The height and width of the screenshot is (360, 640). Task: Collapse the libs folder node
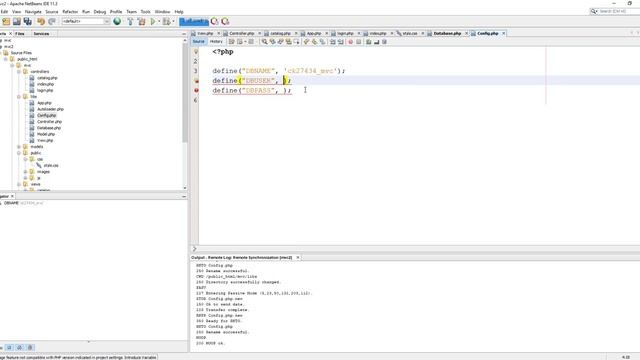(x=19, y=97)
